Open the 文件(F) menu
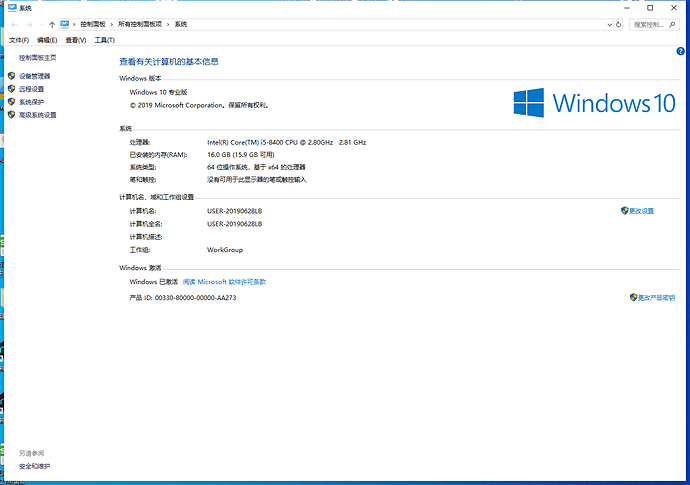690x485 pixels. pos(19,40)
